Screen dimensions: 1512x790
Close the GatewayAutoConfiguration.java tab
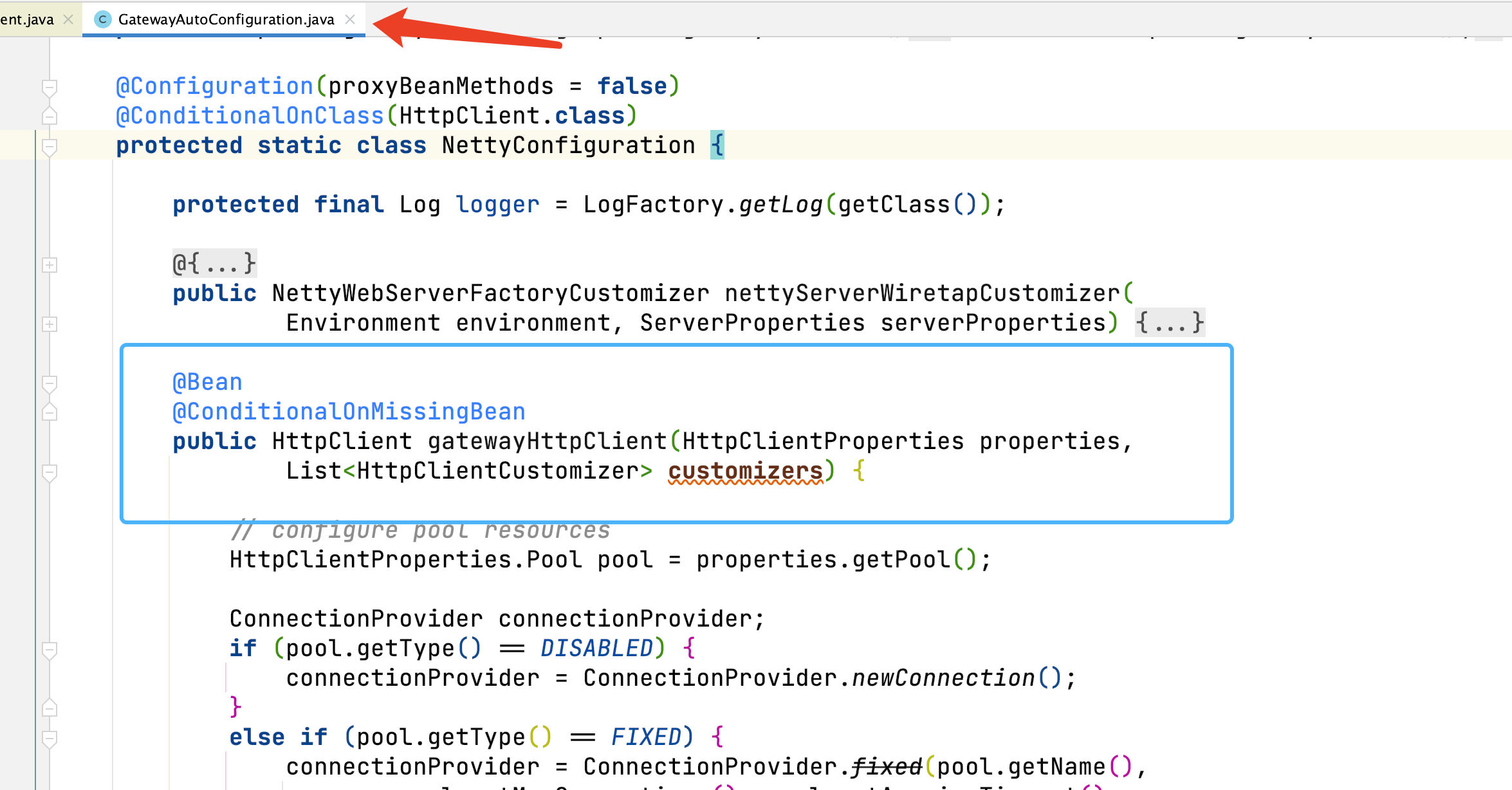click(x=350, y=19)
